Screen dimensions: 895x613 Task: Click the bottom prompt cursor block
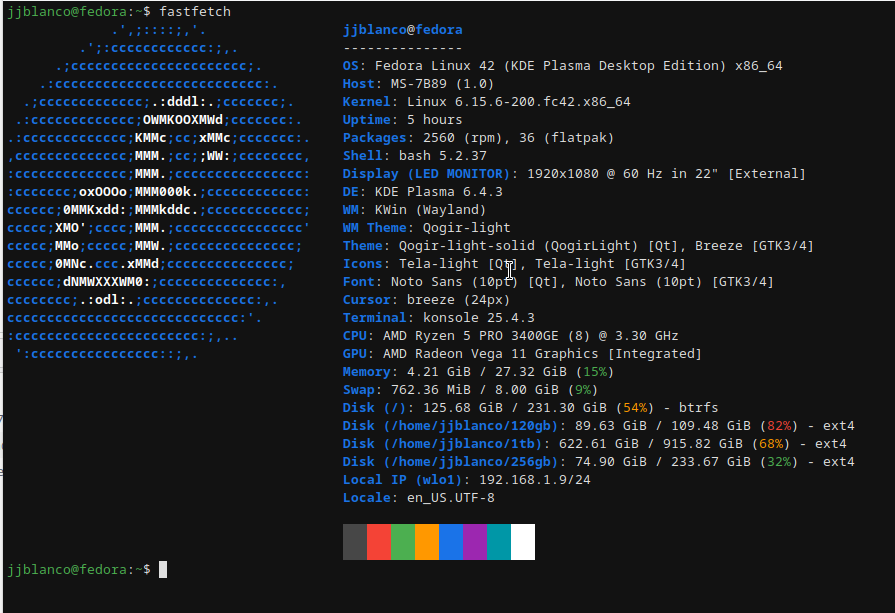[163, 569]
